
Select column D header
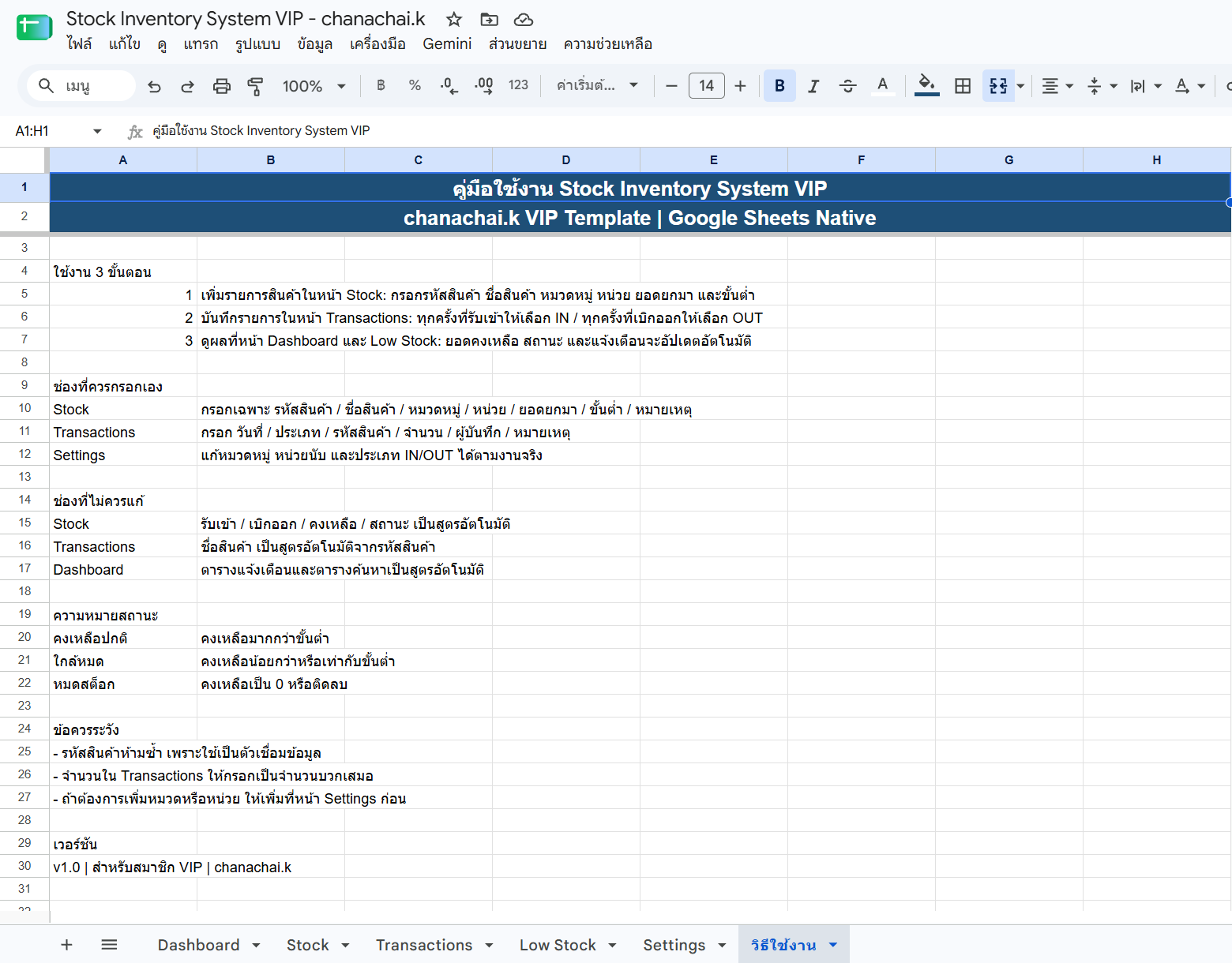[566, 159]
